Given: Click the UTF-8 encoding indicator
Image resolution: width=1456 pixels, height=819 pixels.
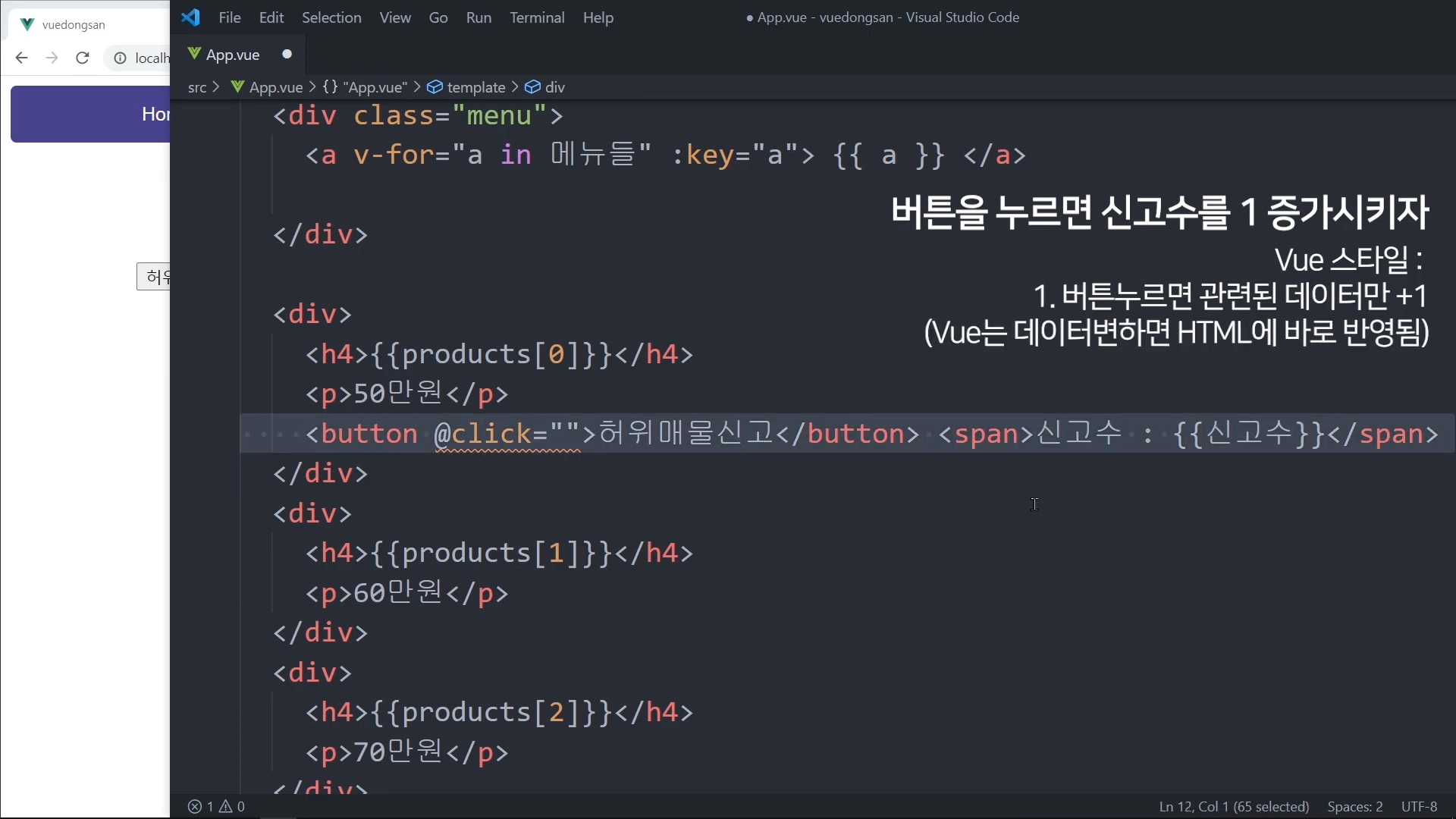Looking at the screenshot, I should (x=1419, y=806).
